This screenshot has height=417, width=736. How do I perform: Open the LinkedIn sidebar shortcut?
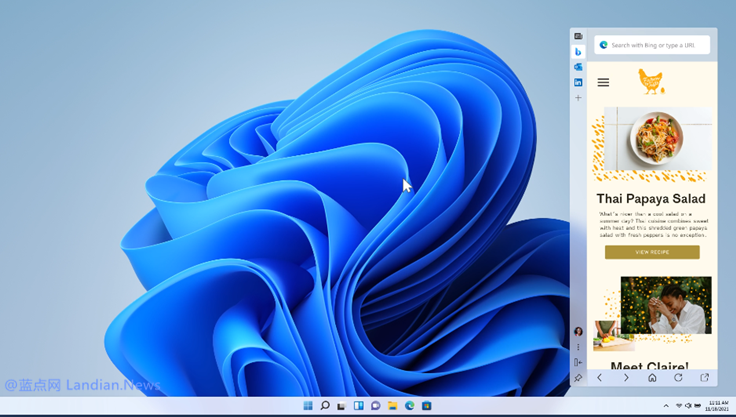[x=578, y=82]
